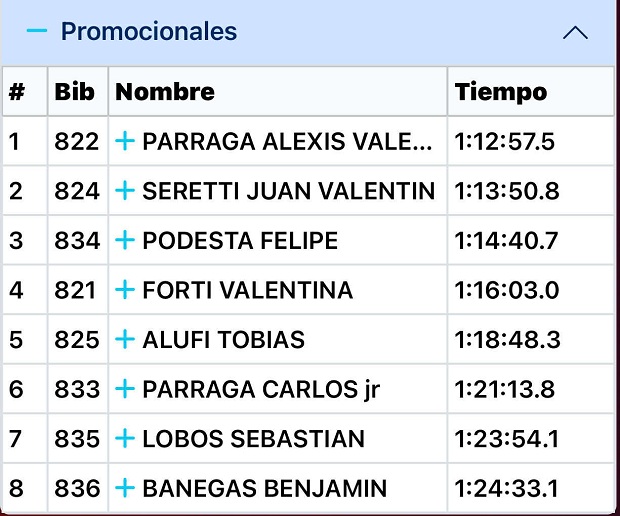Show details plus for BANEGAS BENJAMIN
The height and width of the screenshot is (516, 620).
tap(125, 489)
